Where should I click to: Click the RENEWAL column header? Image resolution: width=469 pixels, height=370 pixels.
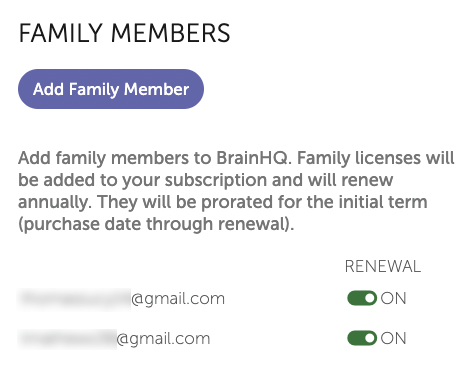coord(383,266)
